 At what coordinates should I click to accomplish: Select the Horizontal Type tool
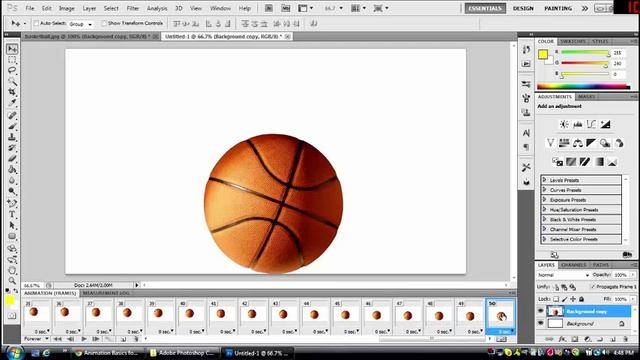click(x=12, y=214)
